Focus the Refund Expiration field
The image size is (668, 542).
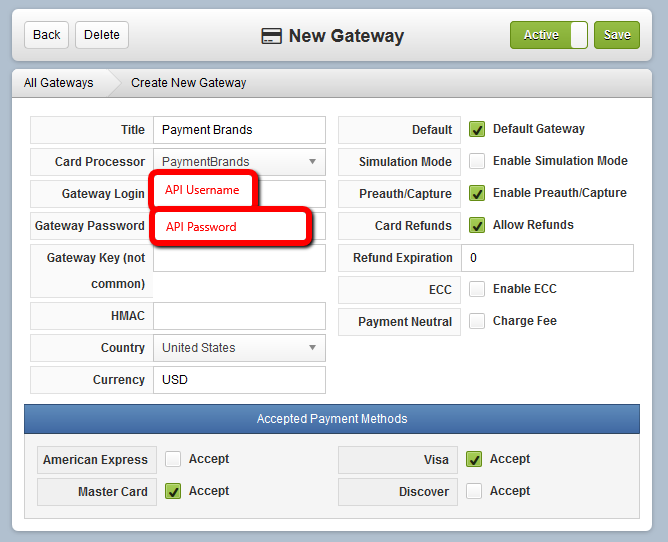point(547,258)
